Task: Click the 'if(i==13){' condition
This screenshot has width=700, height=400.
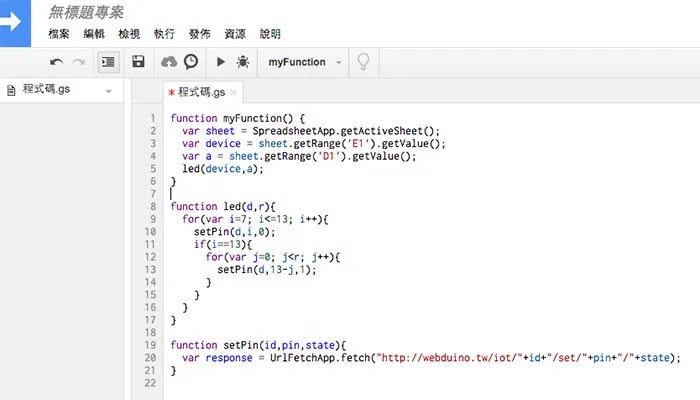Action: coord(223,244)
